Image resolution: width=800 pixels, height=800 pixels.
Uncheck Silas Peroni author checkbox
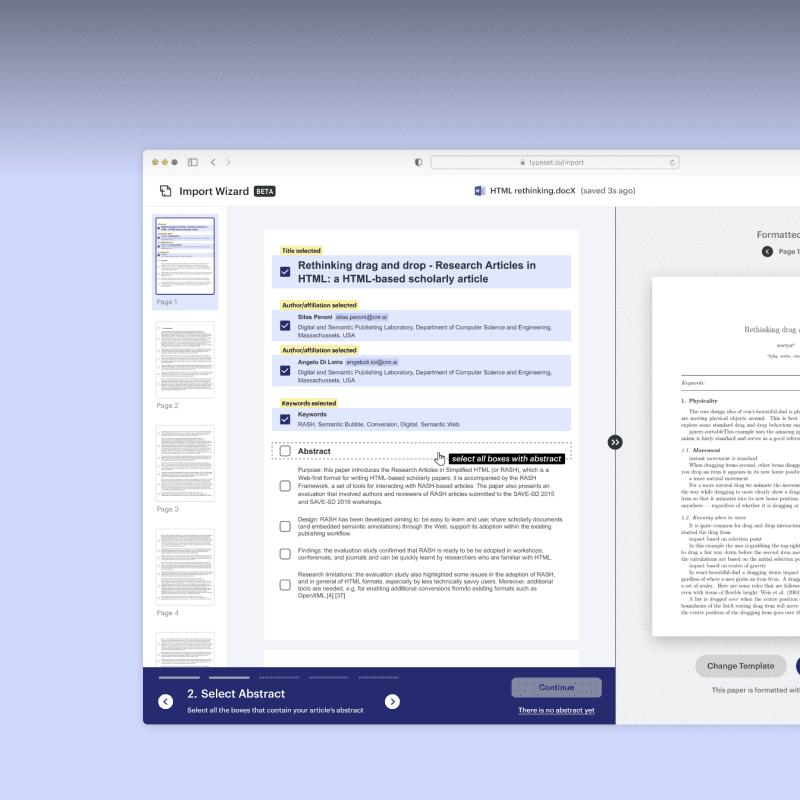point(285,326)
